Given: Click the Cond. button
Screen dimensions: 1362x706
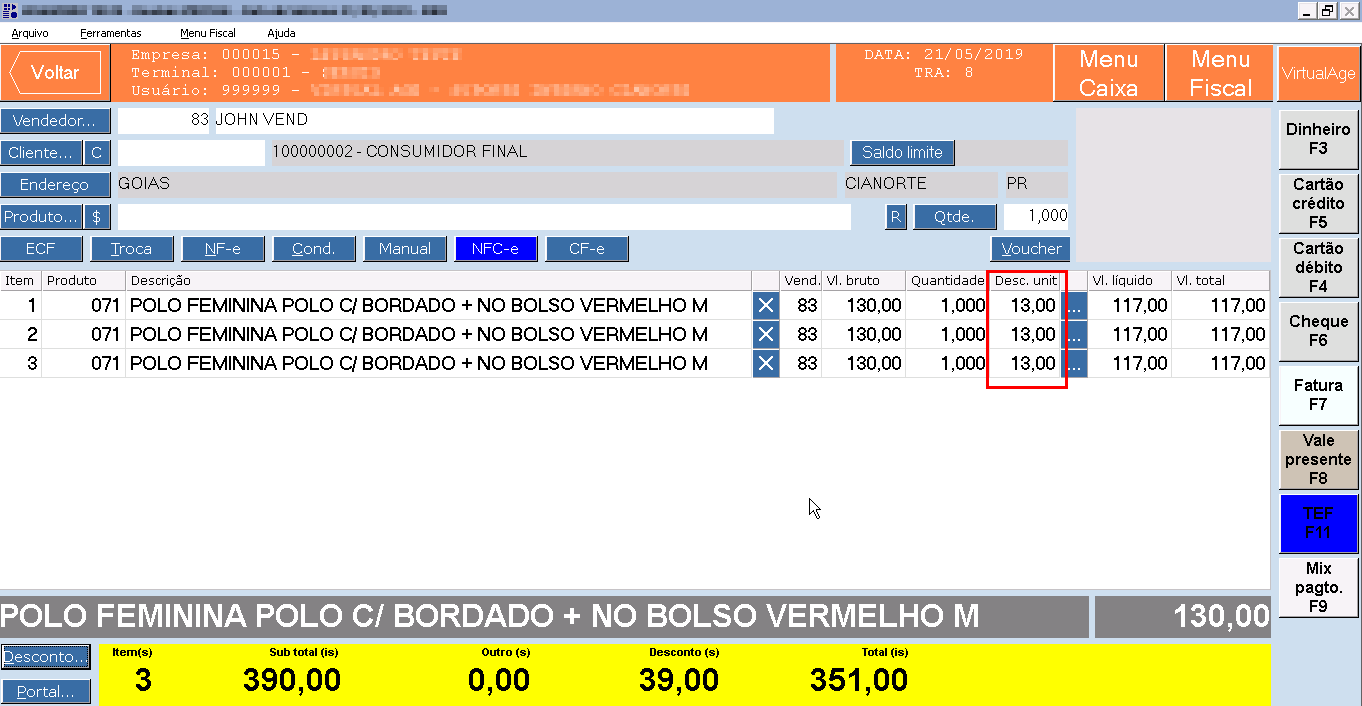Looking at the screenshot, I should click(314, 249).
